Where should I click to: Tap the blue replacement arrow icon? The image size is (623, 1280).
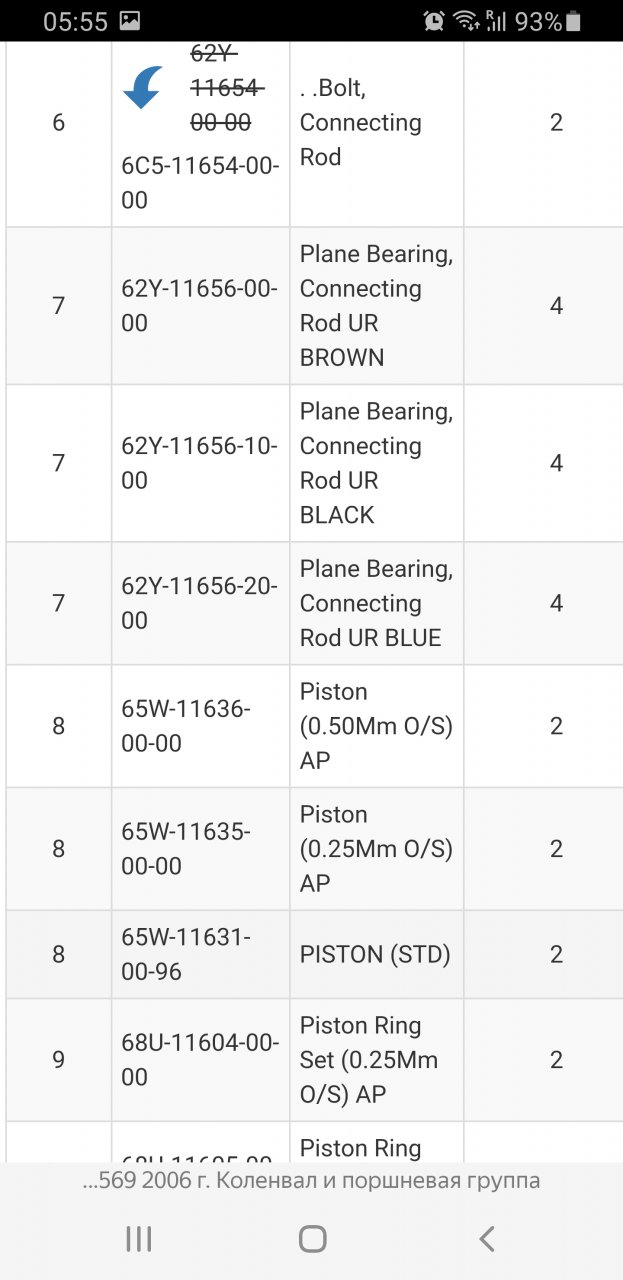point(143,87)
